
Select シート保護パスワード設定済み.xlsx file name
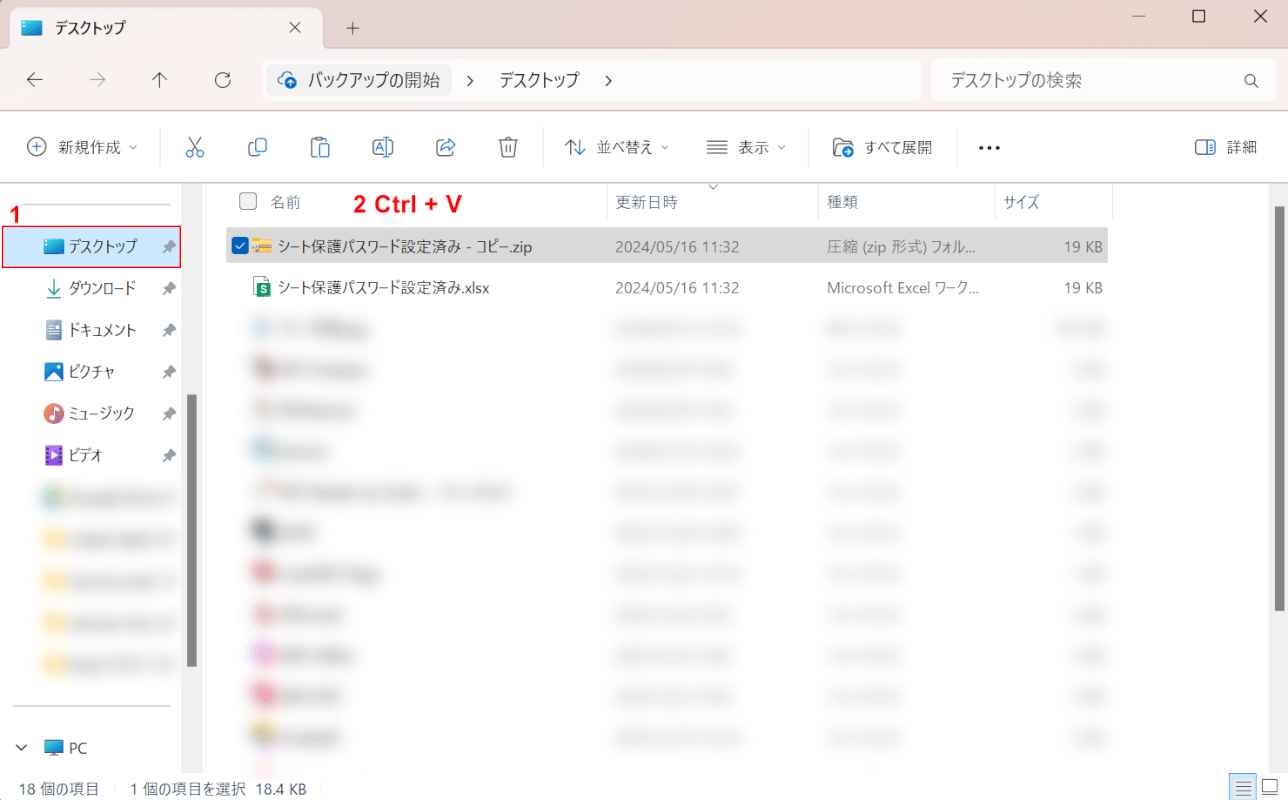point(384,288)
